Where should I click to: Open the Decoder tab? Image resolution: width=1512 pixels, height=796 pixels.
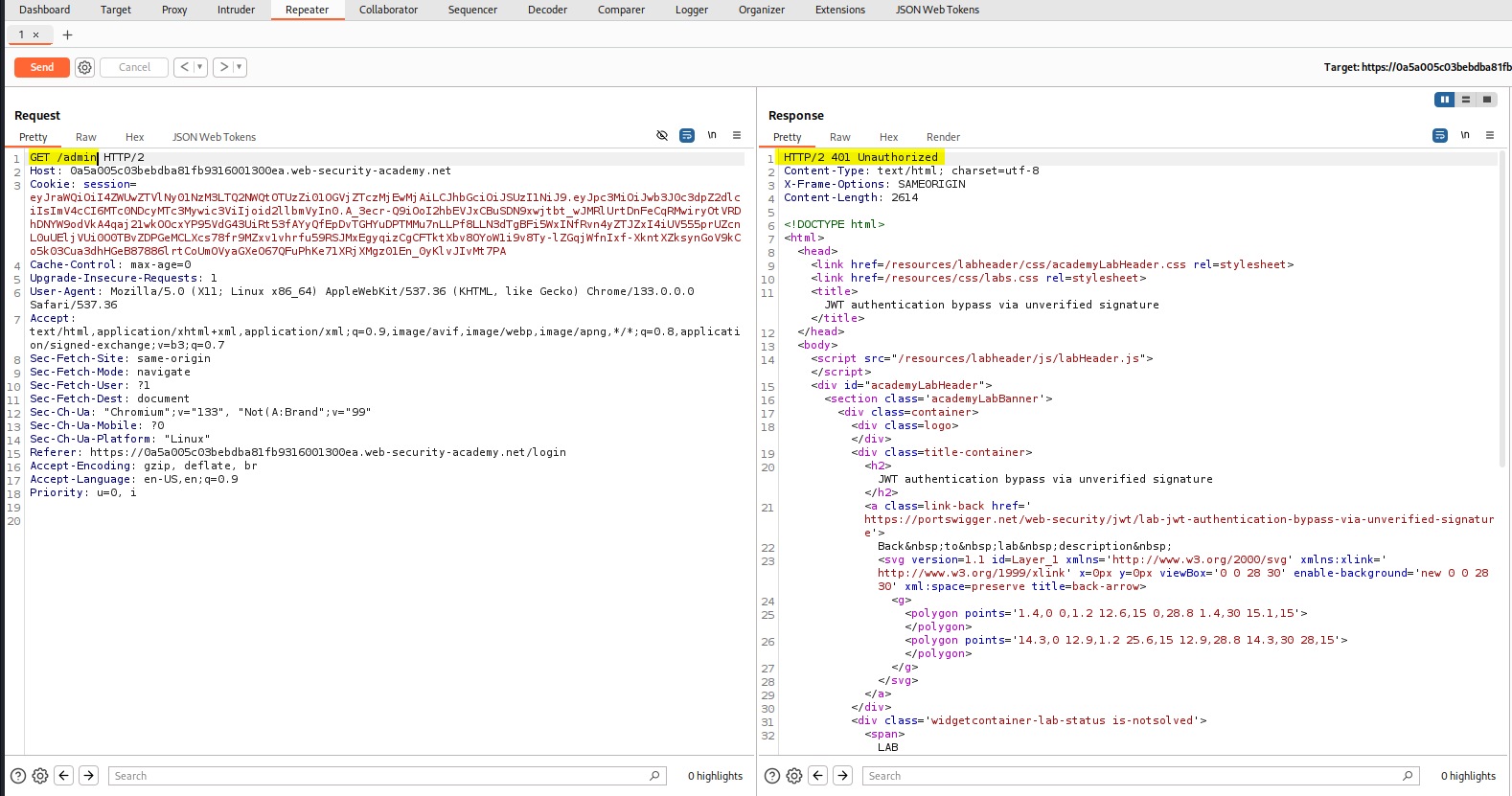[x=547, y=10]
